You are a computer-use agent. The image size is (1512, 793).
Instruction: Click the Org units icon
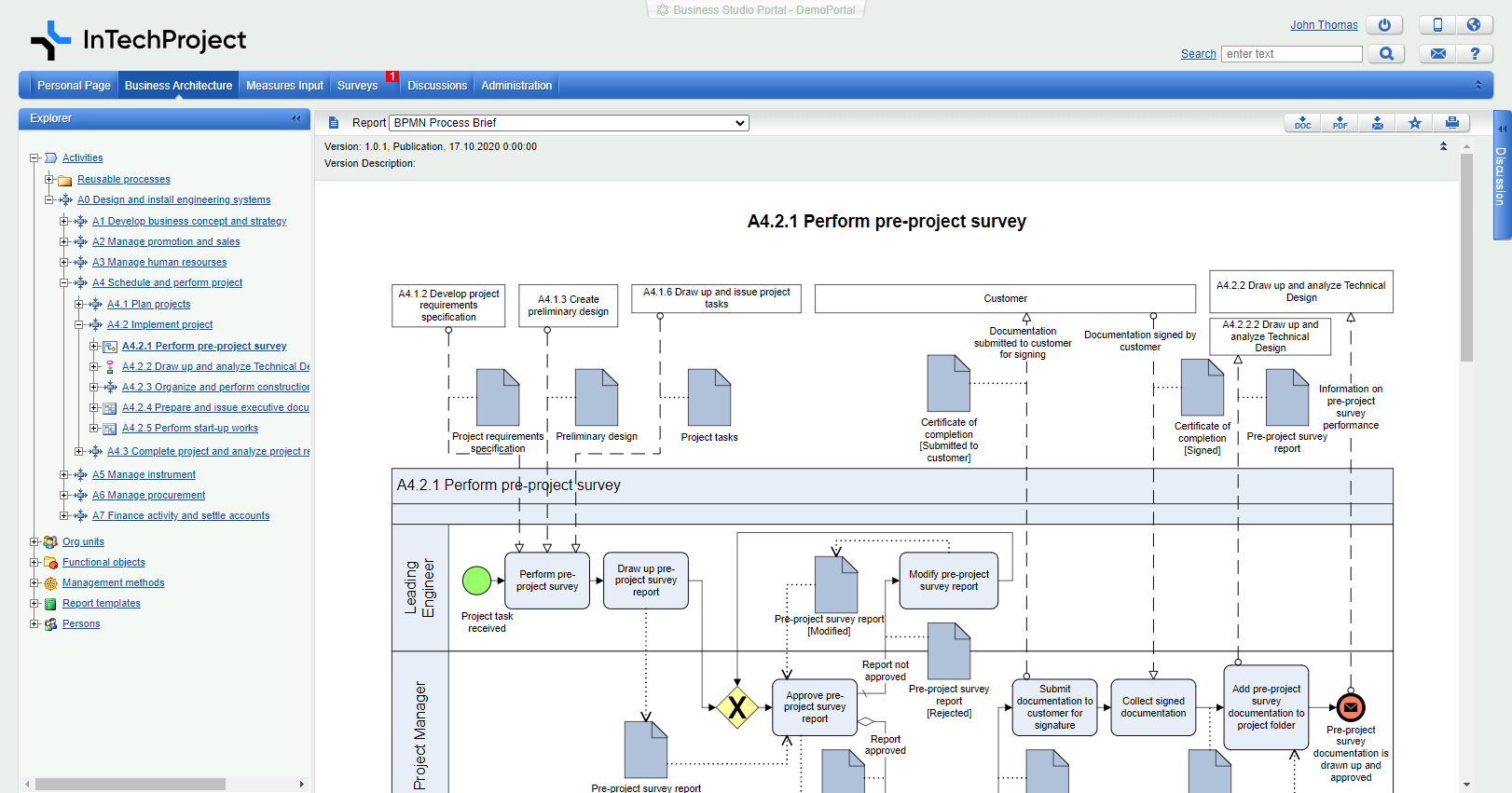(51, 542)
